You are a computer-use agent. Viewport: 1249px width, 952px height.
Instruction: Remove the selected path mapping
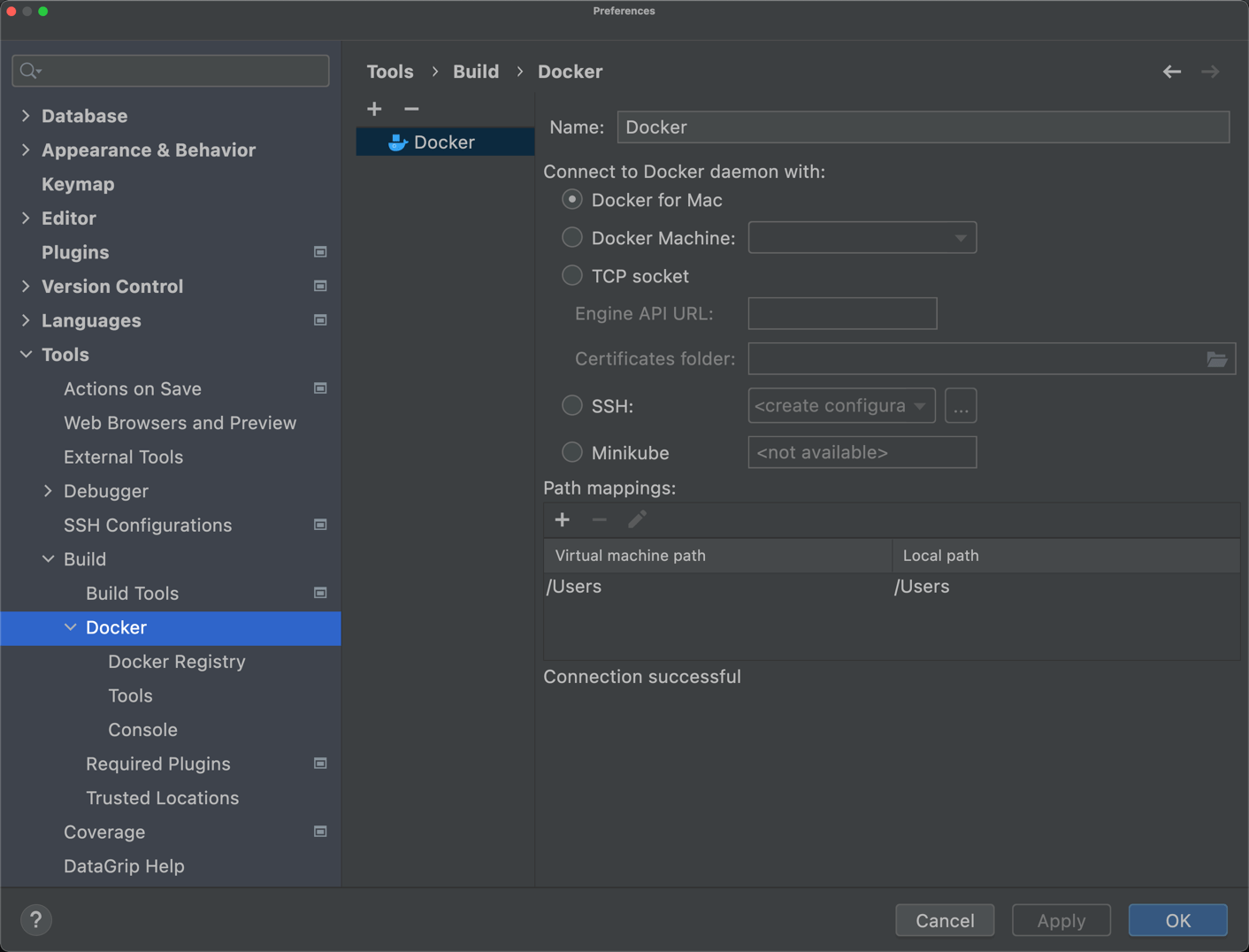(x=599, y=519)
